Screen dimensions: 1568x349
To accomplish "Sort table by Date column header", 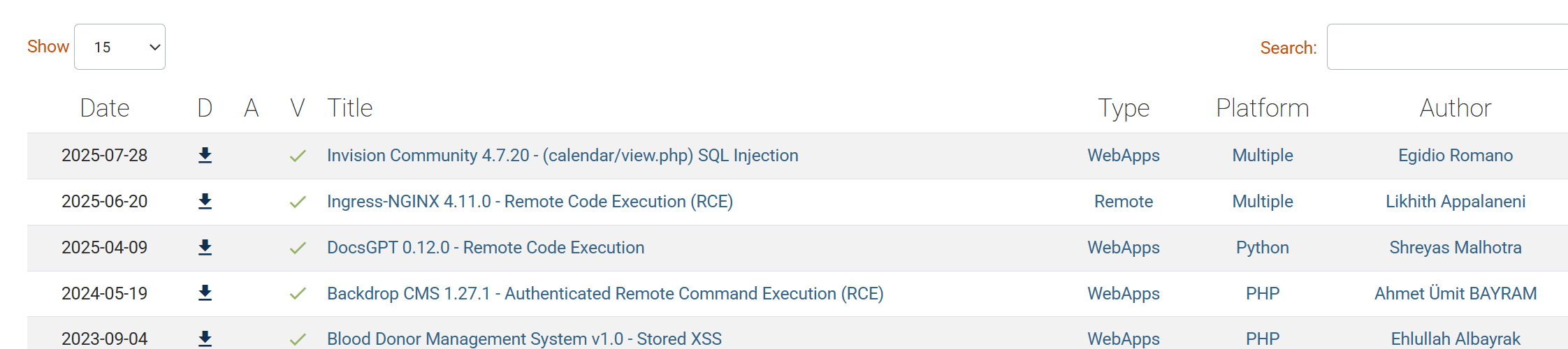I will click(105, 108).
